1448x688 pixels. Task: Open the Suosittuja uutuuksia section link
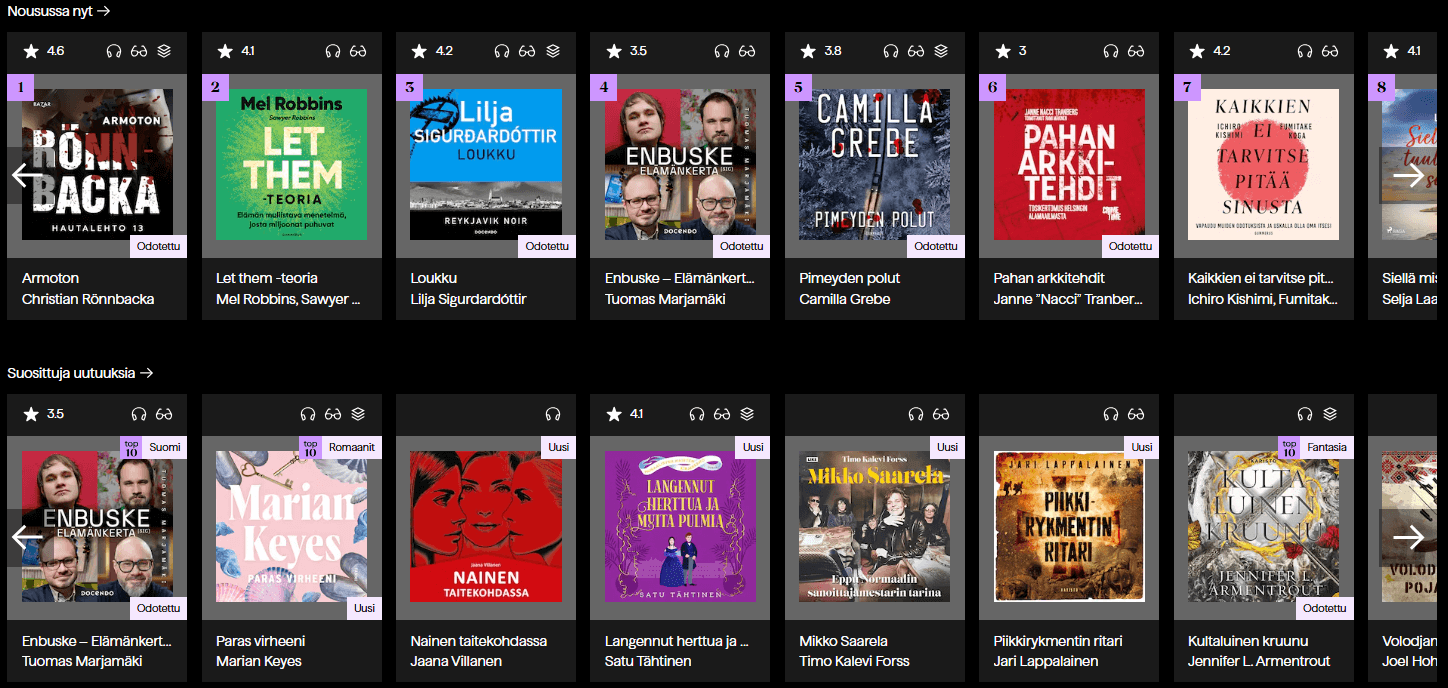click(x=80, y=373)
